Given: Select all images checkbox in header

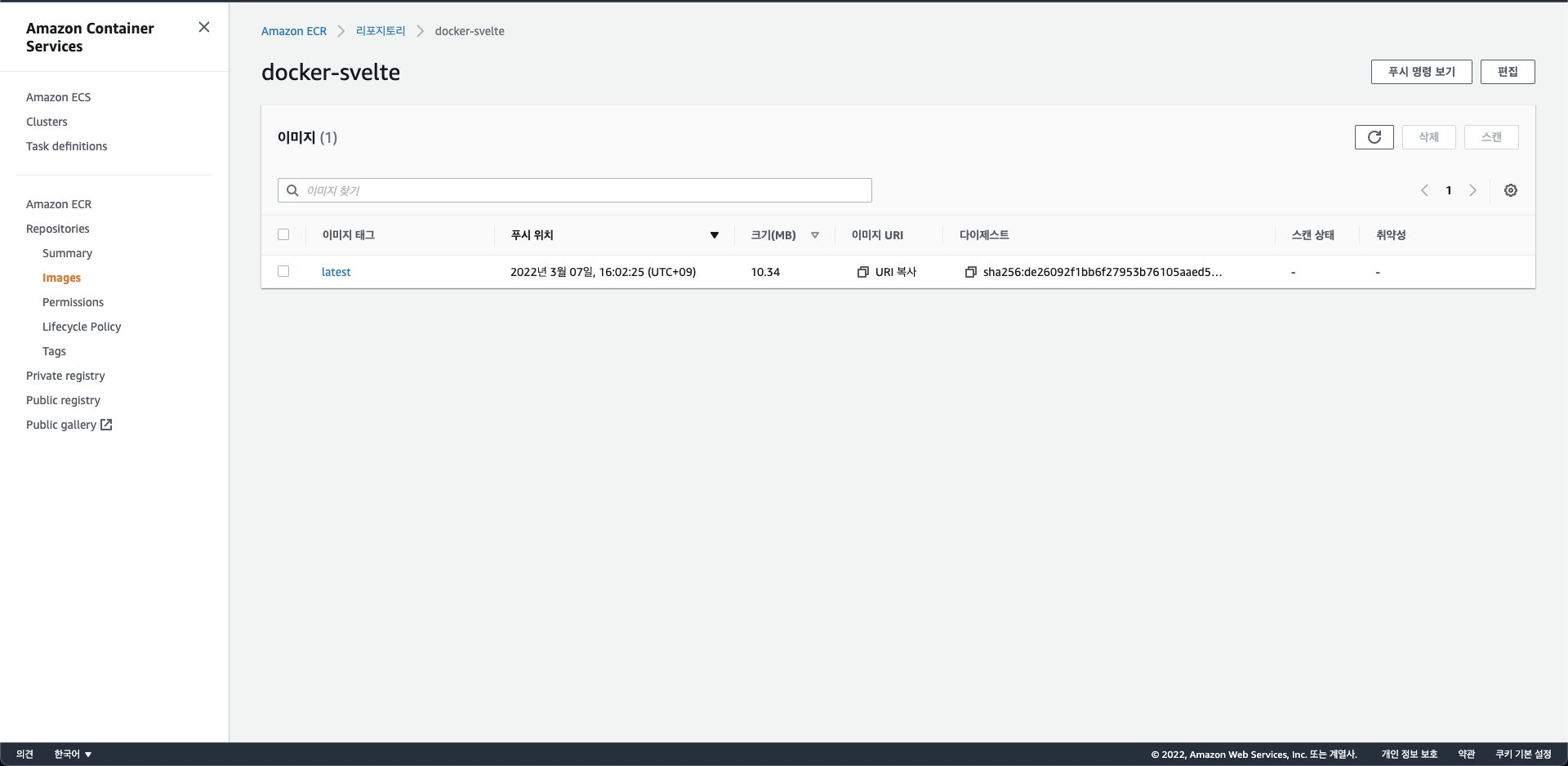Looking at the screenshot, I should pyautogui.click(x=283, y=234).
